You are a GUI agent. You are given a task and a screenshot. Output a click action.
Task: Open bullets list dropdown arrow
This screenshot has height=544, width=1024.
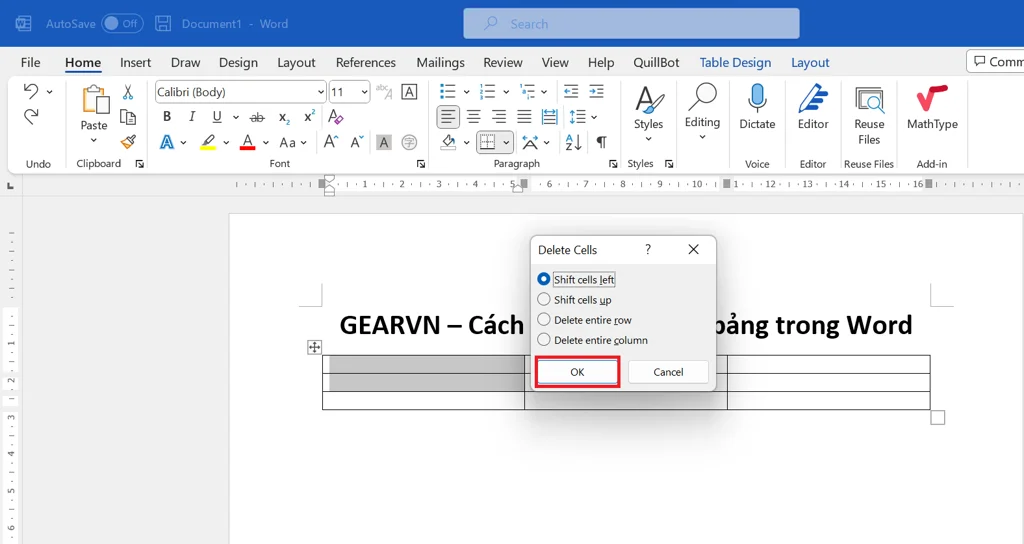coord(466,92)
